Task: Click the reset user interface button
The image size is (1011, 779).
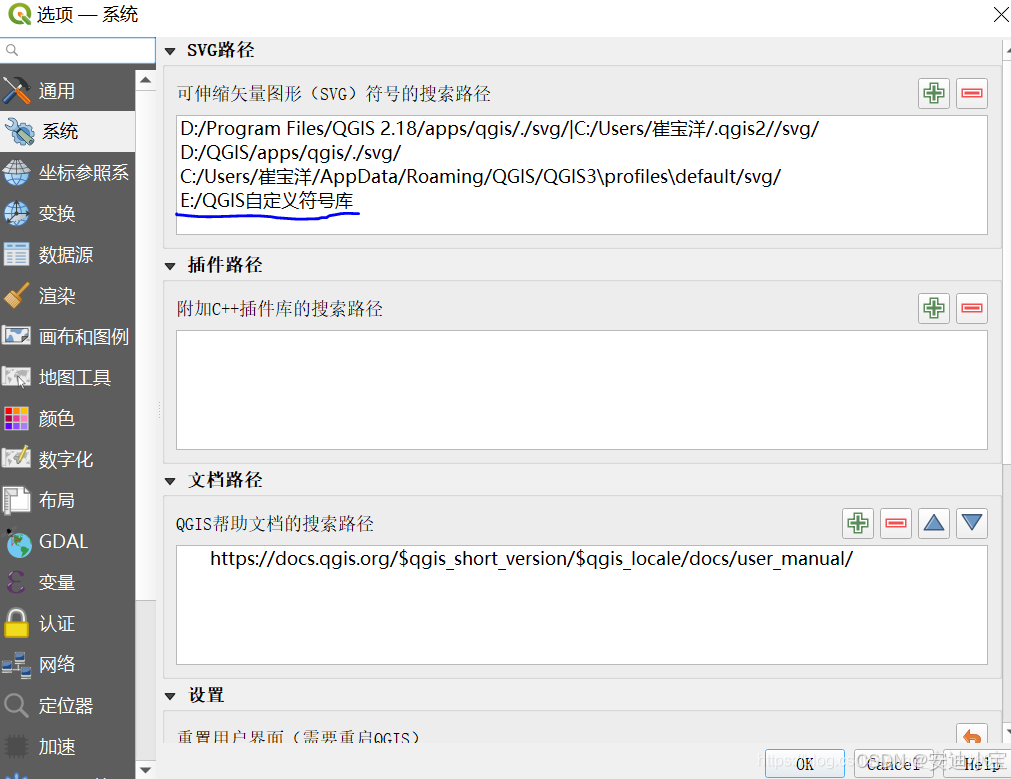Action: coord(972,735)
